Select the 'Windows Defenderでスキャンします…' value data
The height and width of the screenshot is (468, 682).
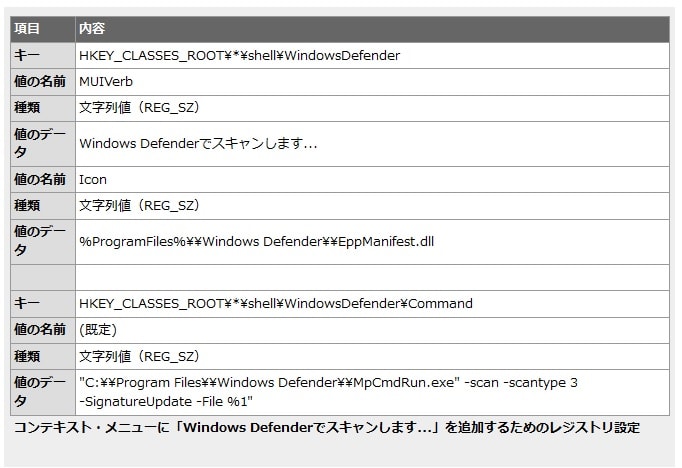tap(198, 144)
